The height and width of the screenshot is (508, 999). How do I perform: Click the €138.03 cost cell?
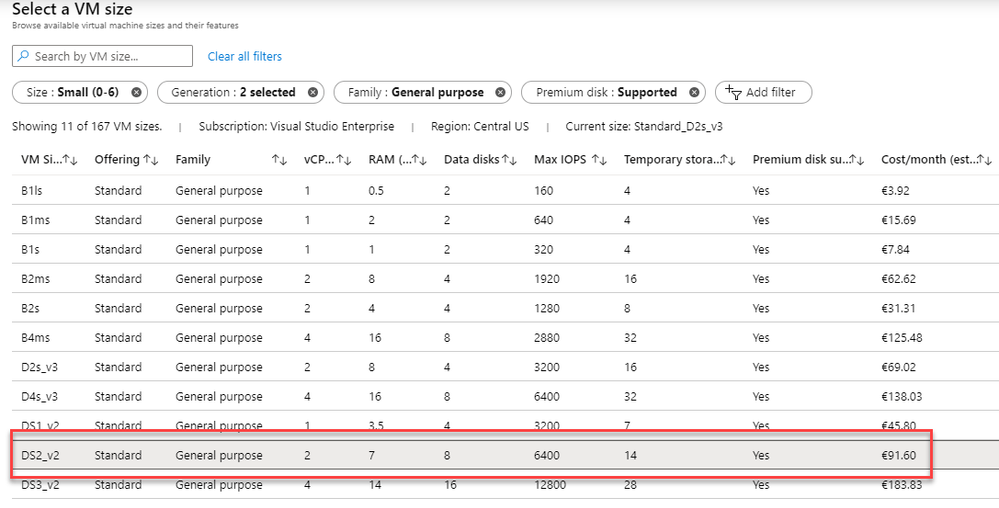pyautogui.click(x=902, y=396)
